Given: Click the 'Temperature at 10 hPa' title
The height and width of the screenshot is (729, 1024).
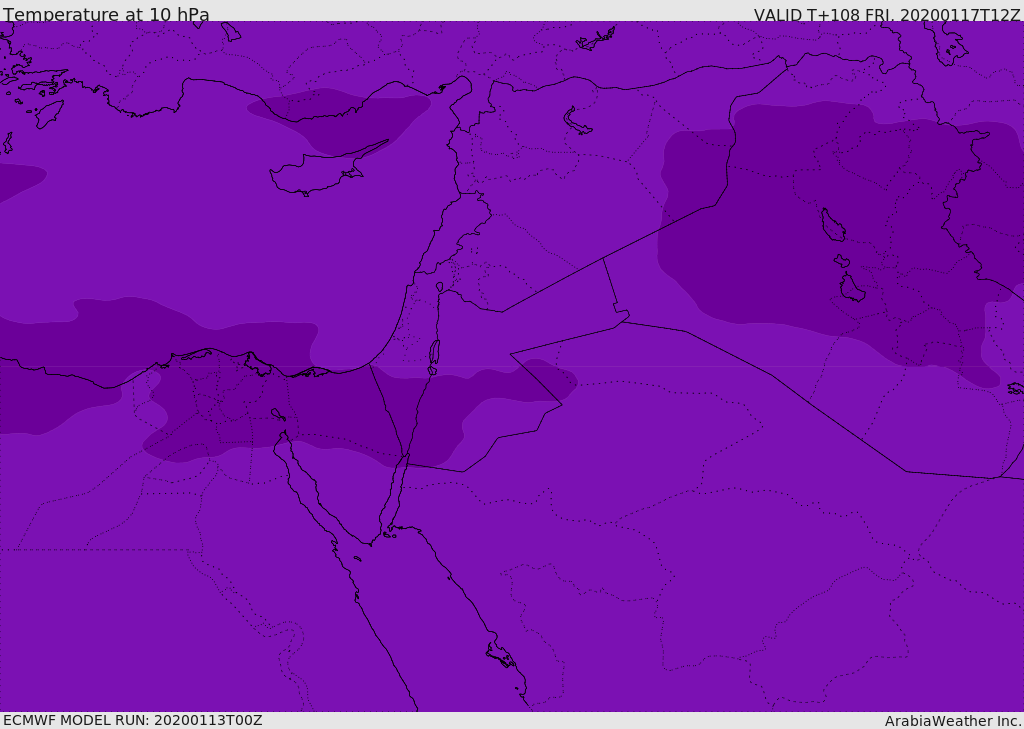Looking at the screenshot, I should tap(106, 15).
